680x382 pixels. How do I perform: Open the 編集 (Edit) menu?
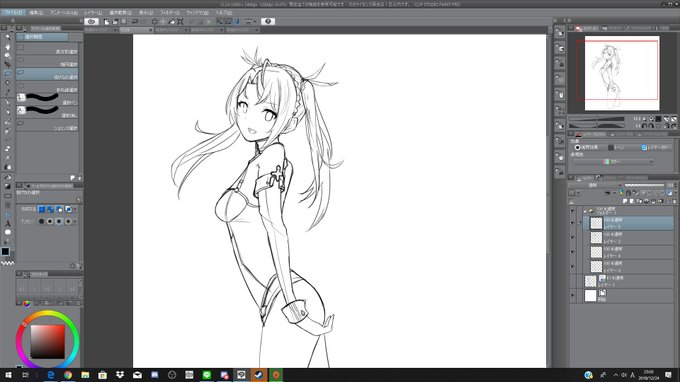coord(36,13)
